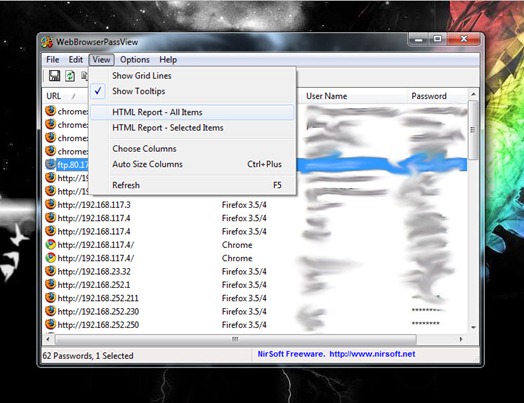Click the Save toolbar icon
The height and width of the screenshot is (403, 524).
click(x=54, y=76)
